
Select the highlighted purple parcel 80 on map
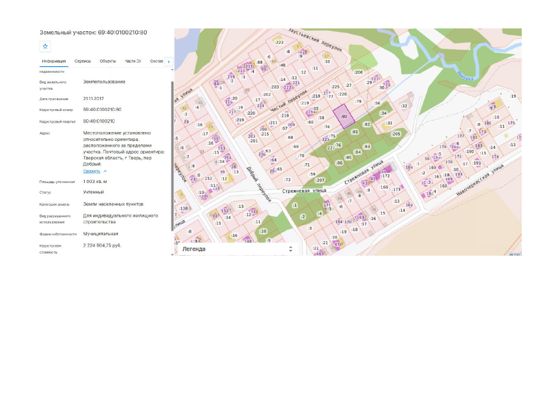[x=344, y=116]
